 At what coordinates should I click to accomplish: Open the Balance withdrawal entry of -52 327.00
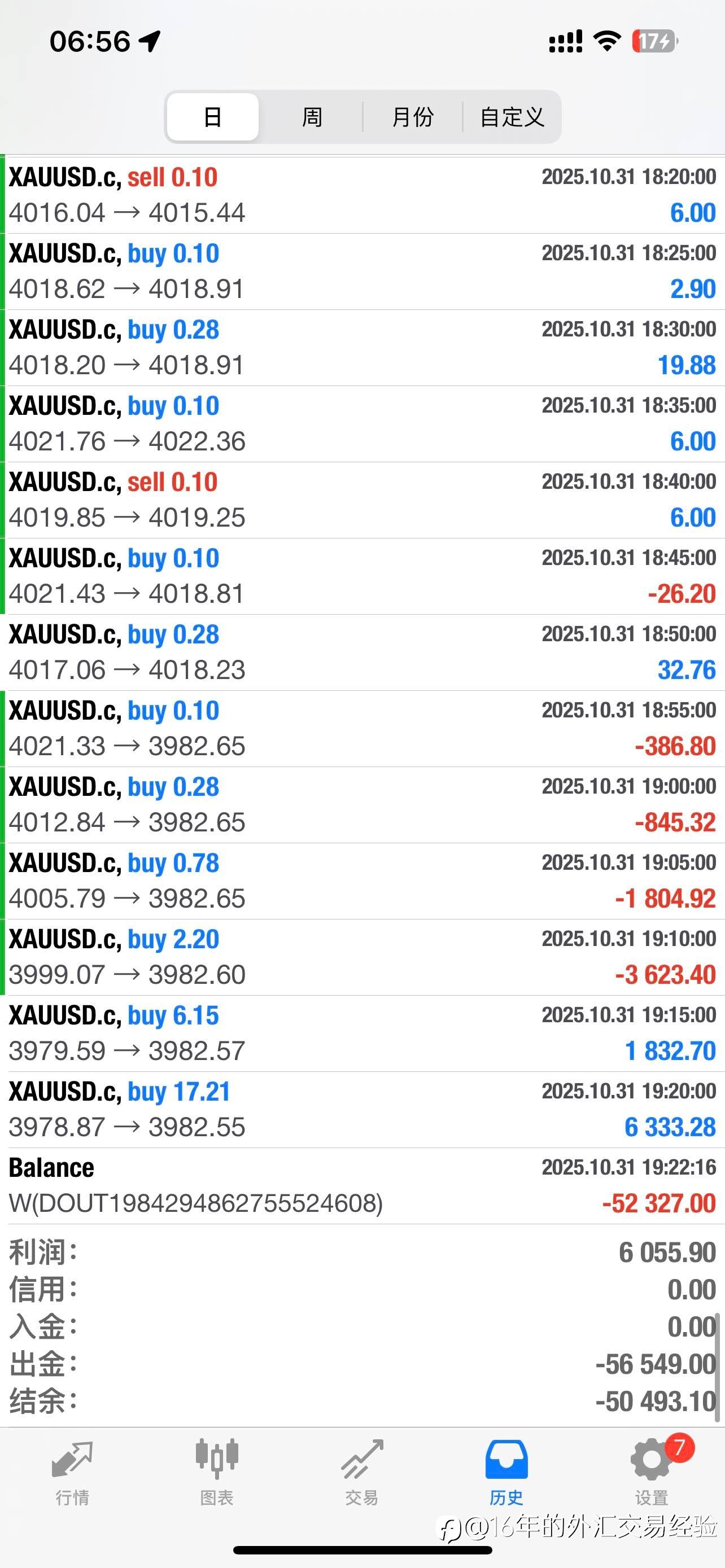[362, 1186]
